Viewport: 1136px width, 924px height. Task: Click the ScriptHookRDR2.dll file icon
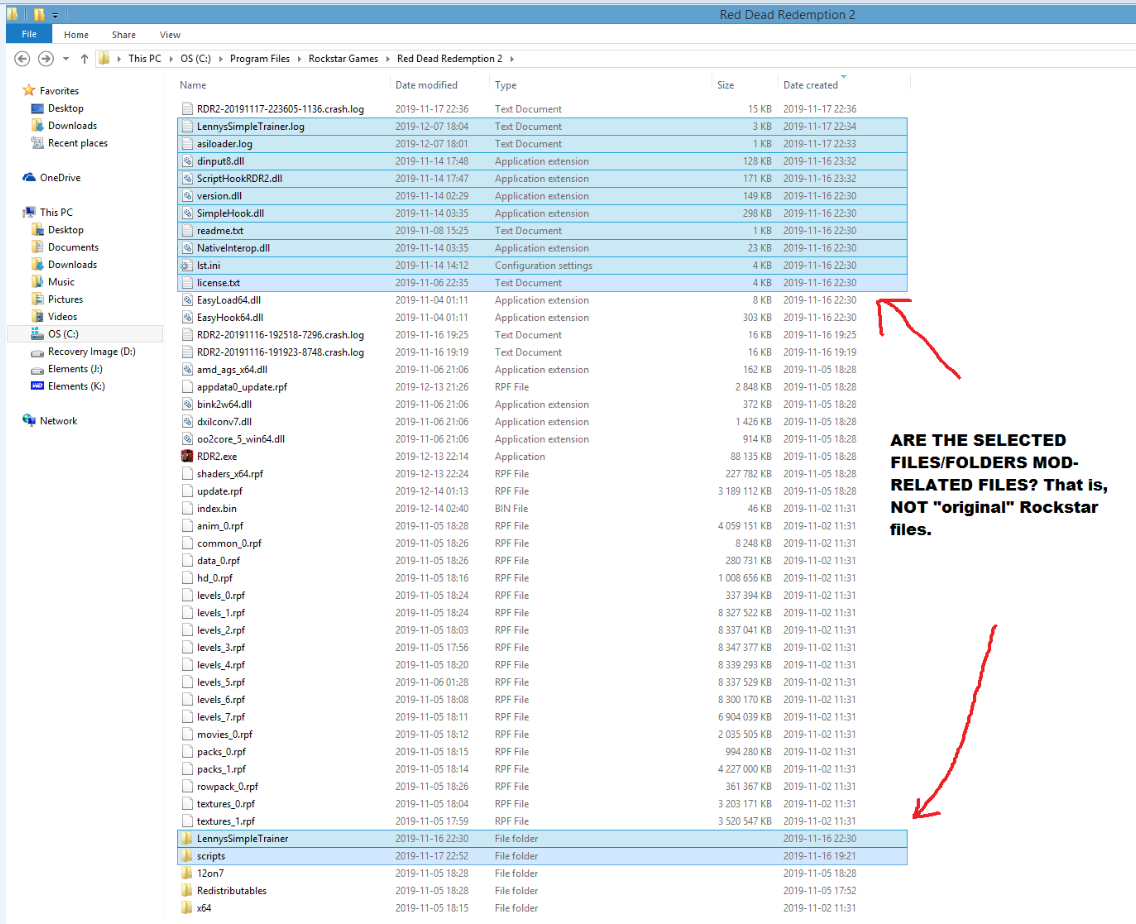[x=187, y=178]
